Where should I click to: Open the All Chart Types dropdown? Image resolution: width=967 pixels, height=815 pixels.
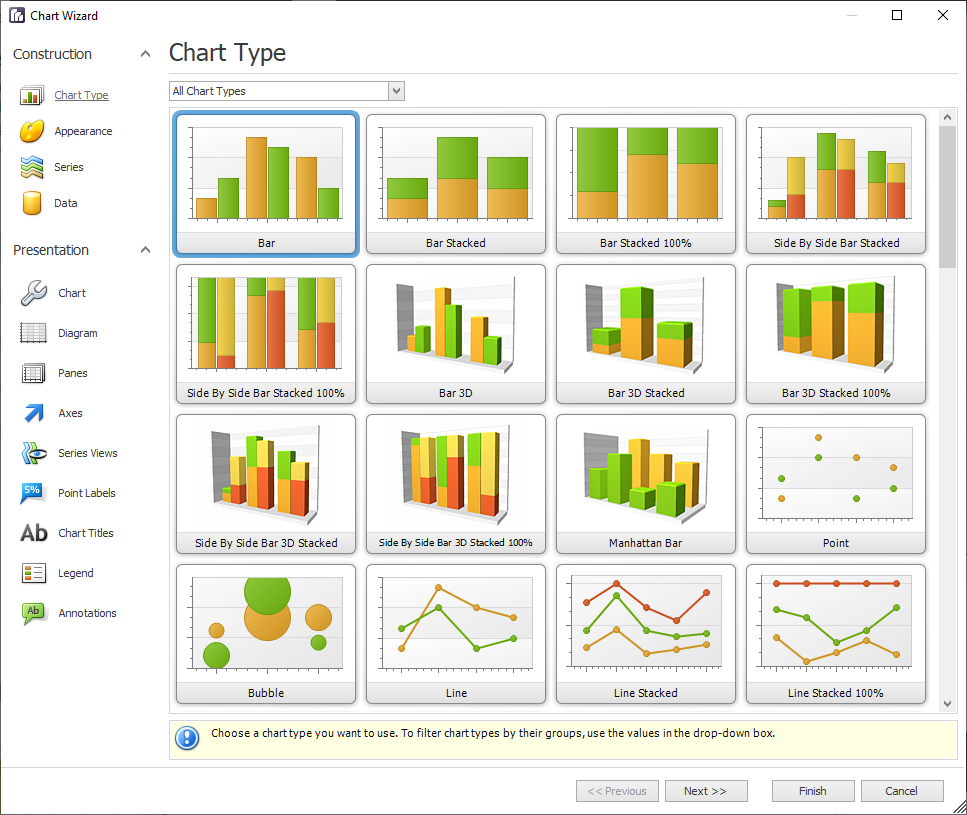click(x=397, y=90)
